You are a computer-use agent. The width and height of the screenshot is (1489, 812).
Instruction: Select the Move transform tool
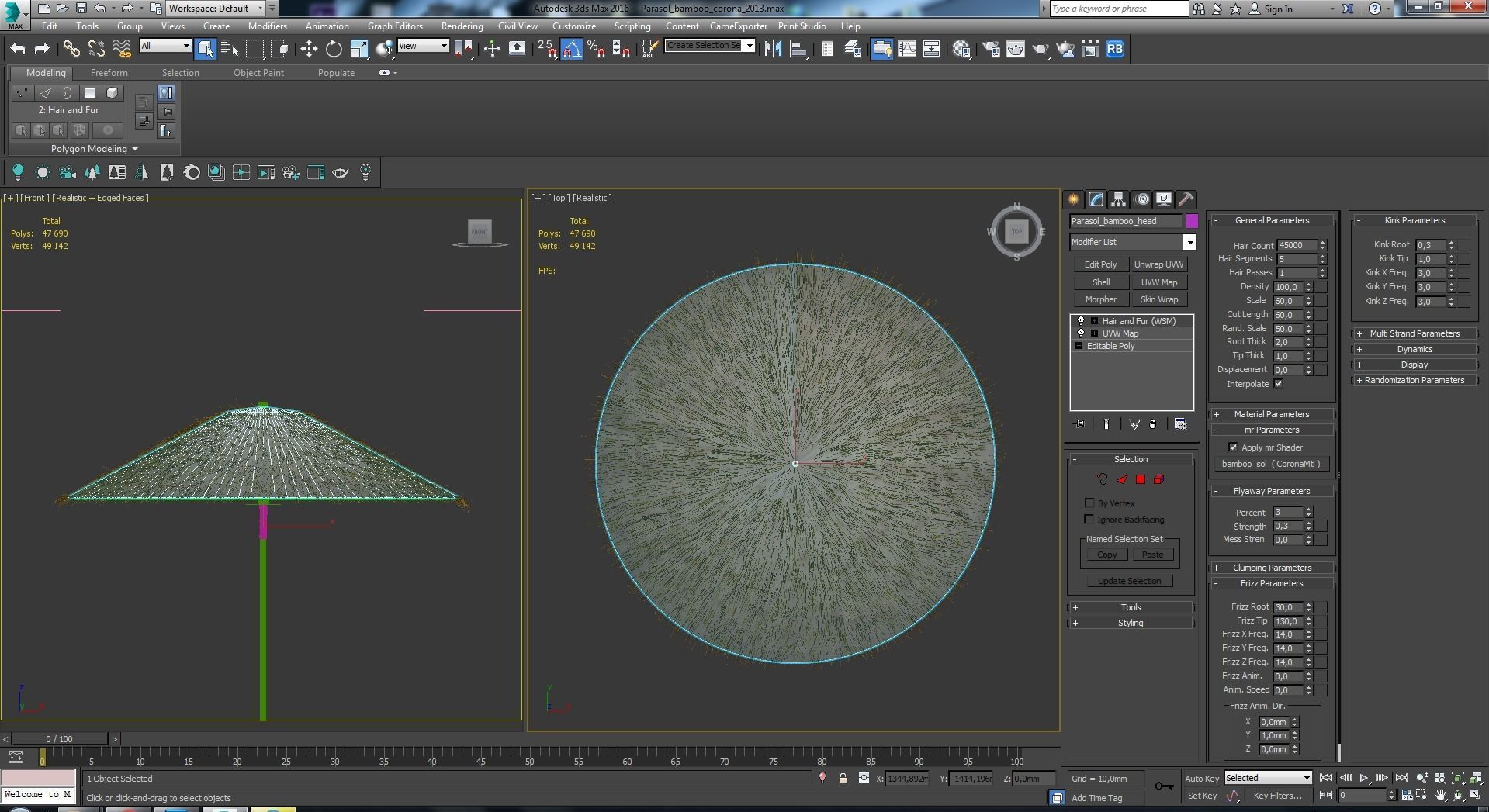[309, 49]
